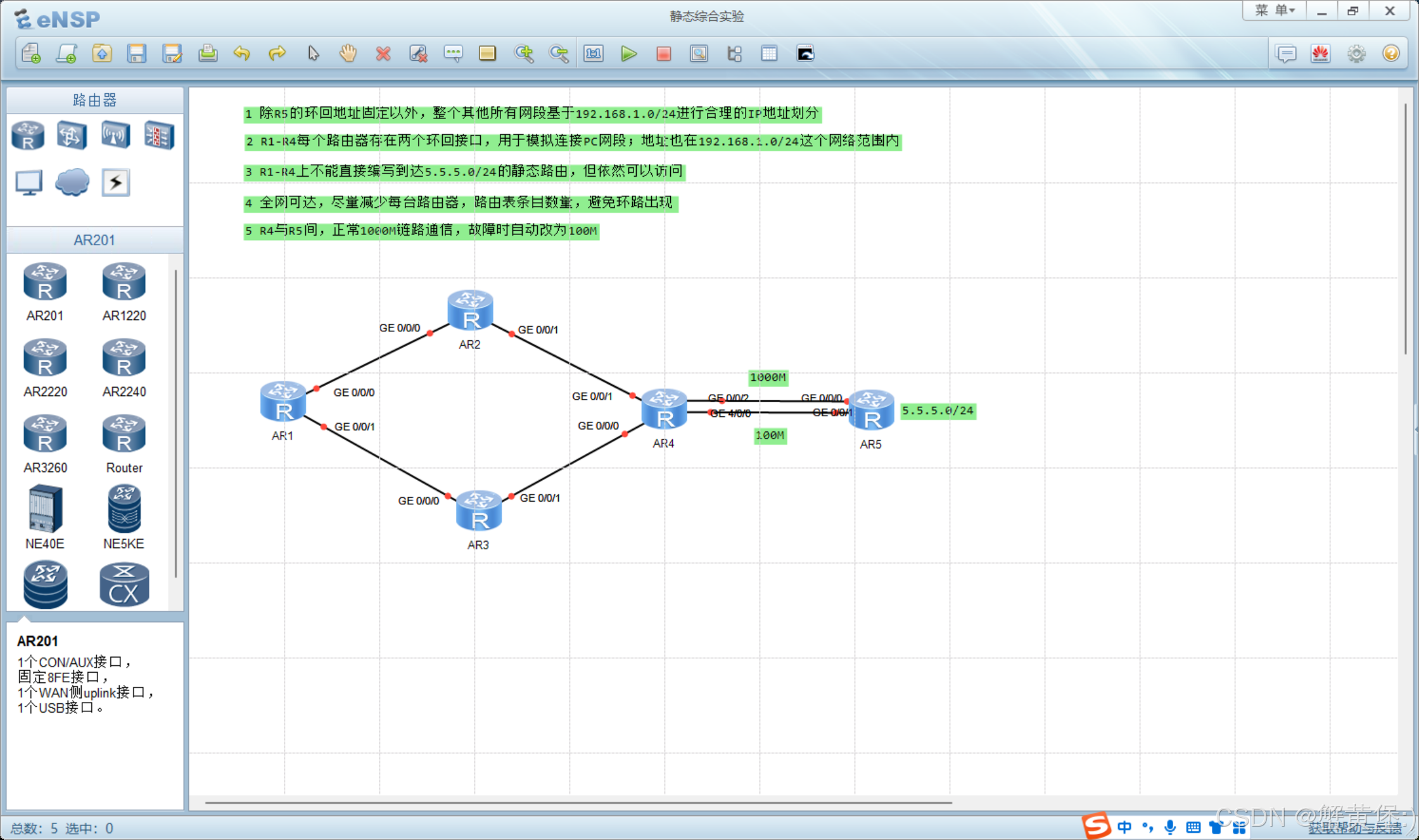Viewport: 1419px width, 840px height.
Task: Click the Zoom In magnifier icon
Action: [x=523, y=53]
